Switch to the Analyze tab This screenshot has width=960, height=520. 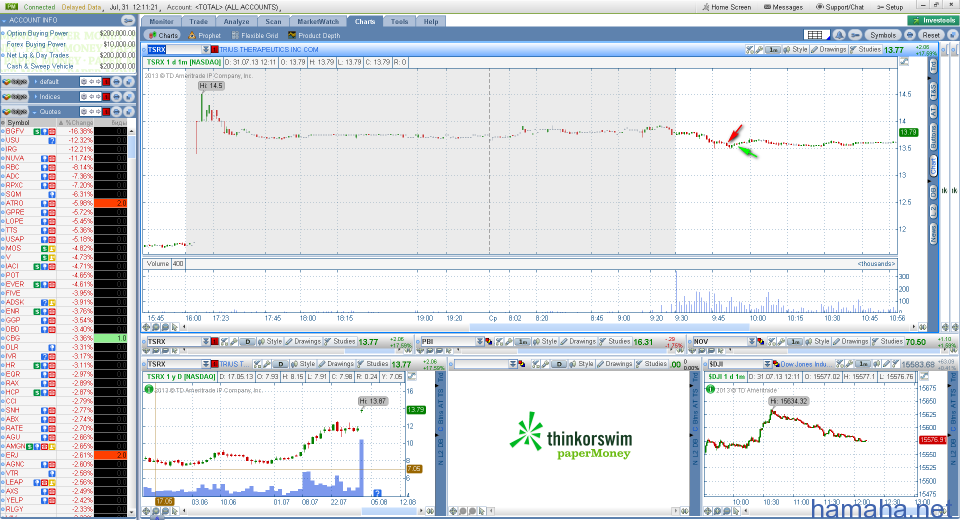tap(236, 21)
